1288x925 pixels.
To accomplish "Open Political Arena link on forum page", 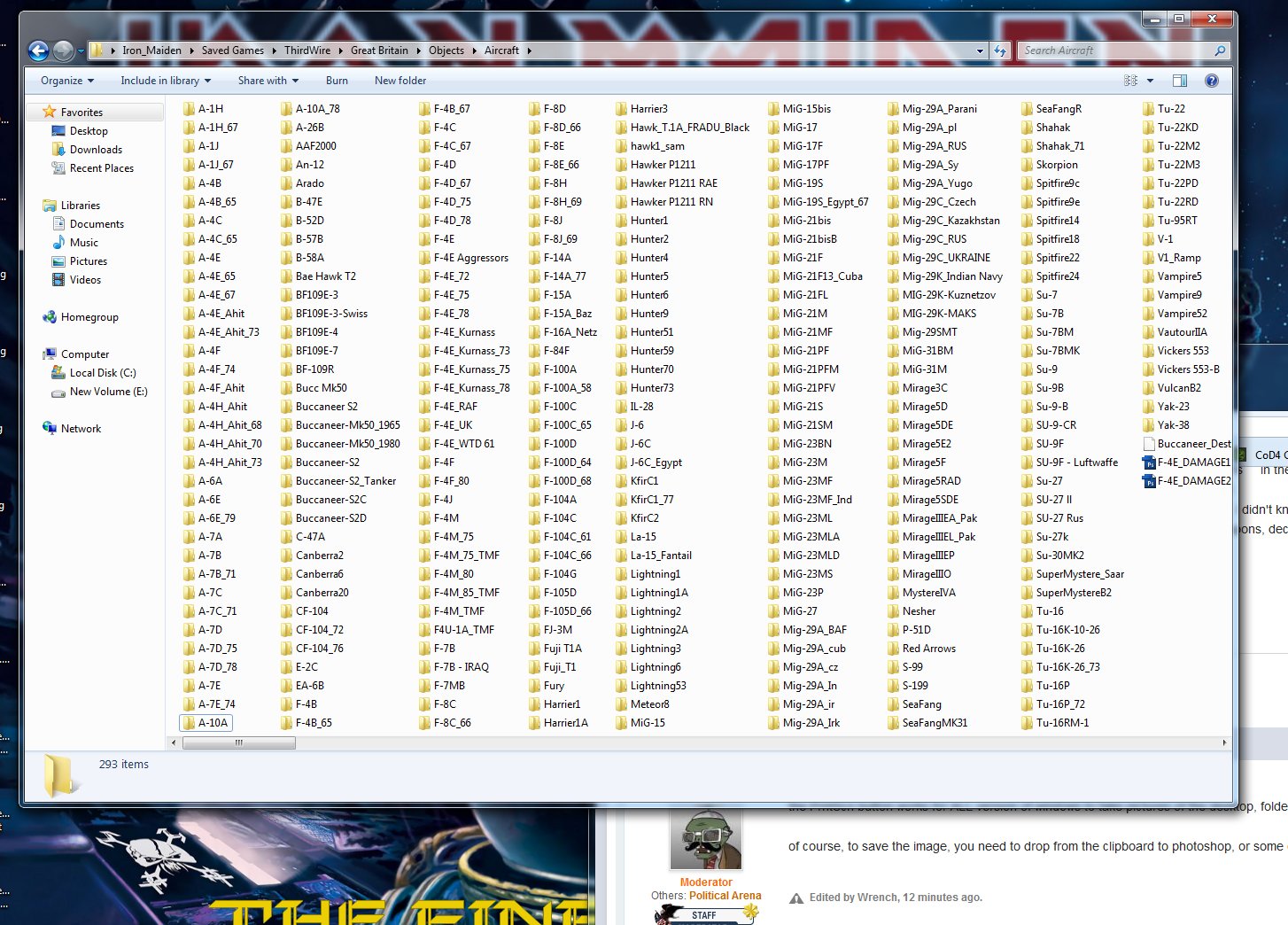I will (x=725, y=896).
